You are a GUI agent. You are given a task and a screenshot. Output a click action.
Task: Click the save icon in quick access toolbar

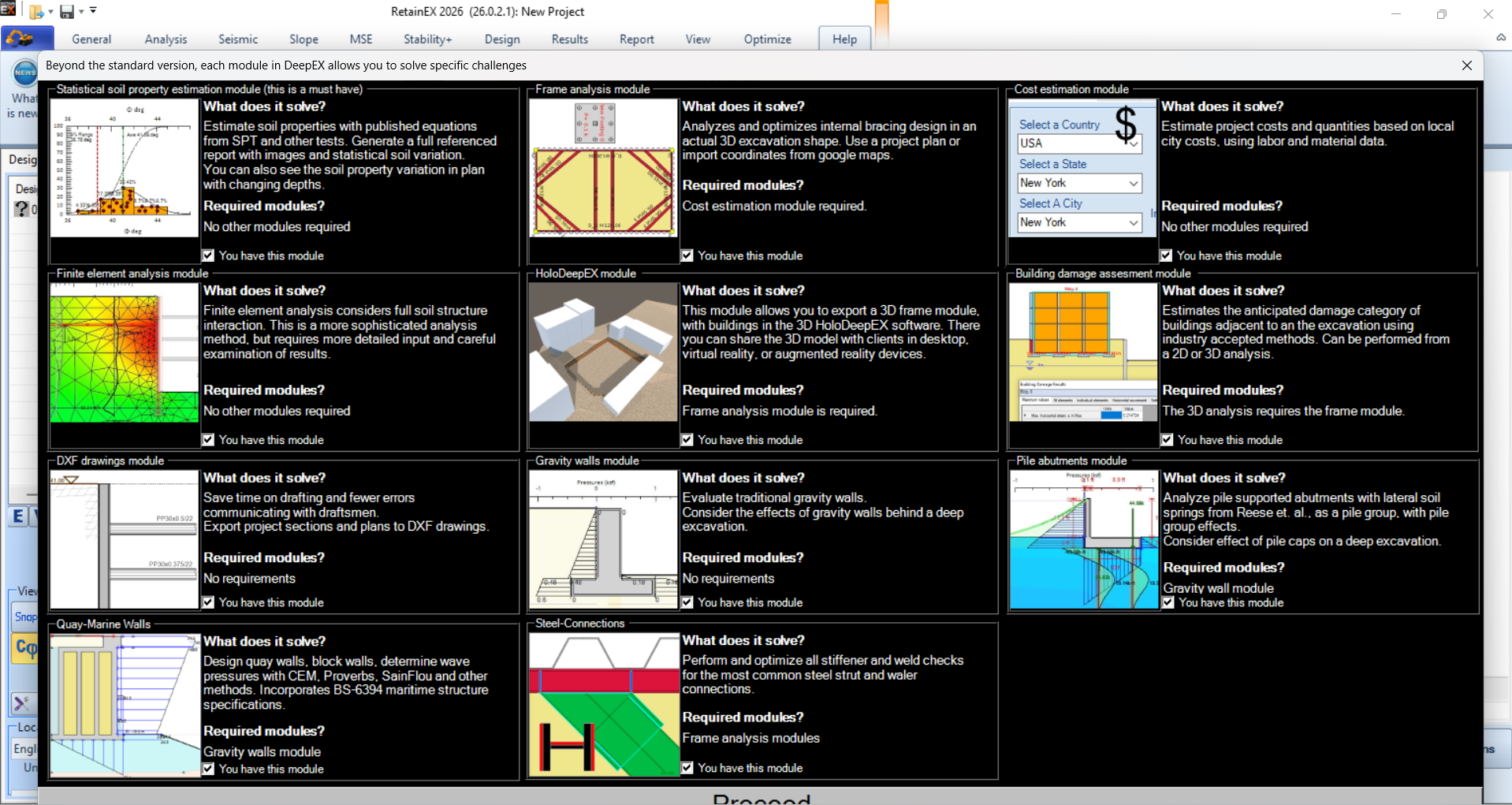(67, 12)
